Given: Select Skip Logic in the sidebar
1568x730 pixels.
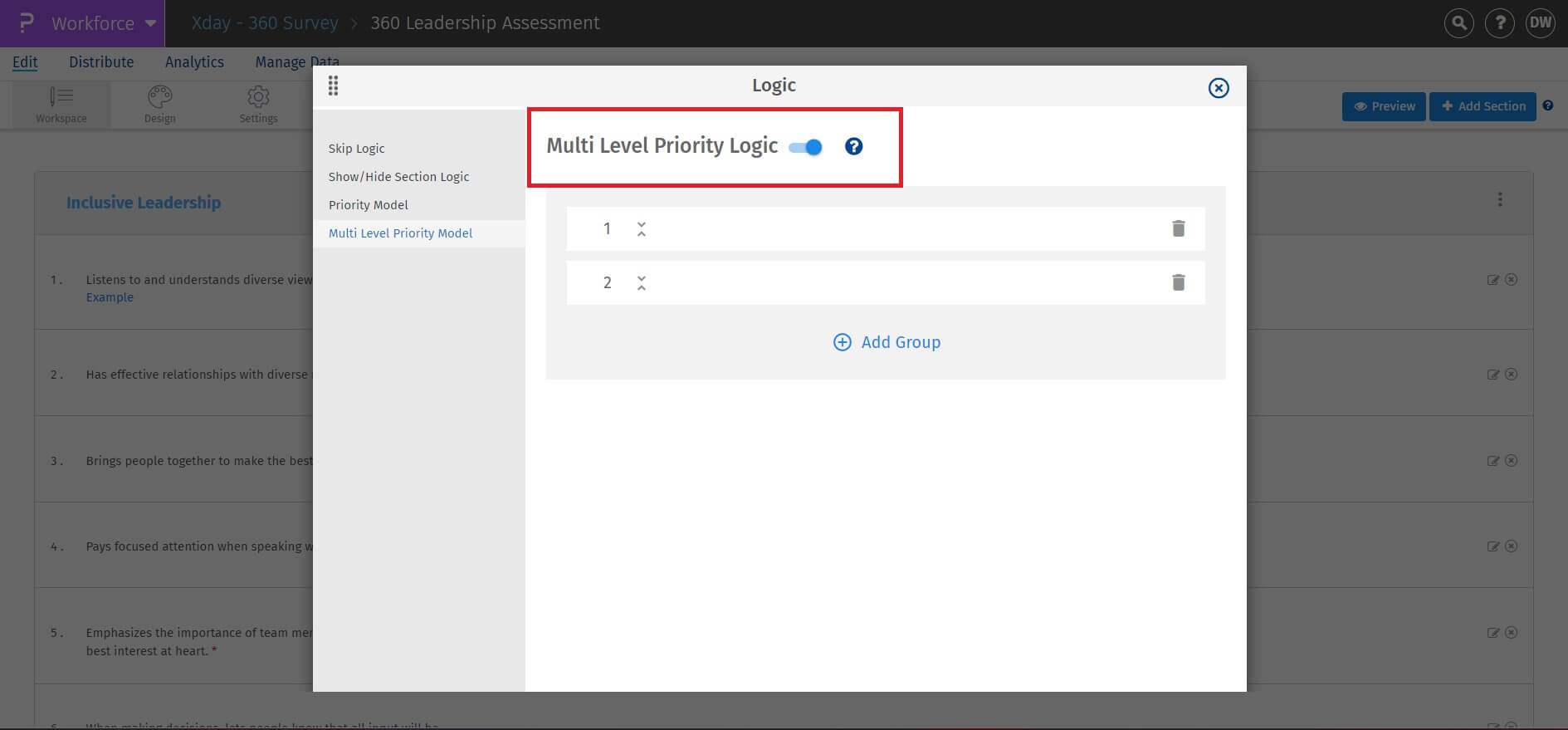Looking at the screenshot, I should tap(356, 149).
